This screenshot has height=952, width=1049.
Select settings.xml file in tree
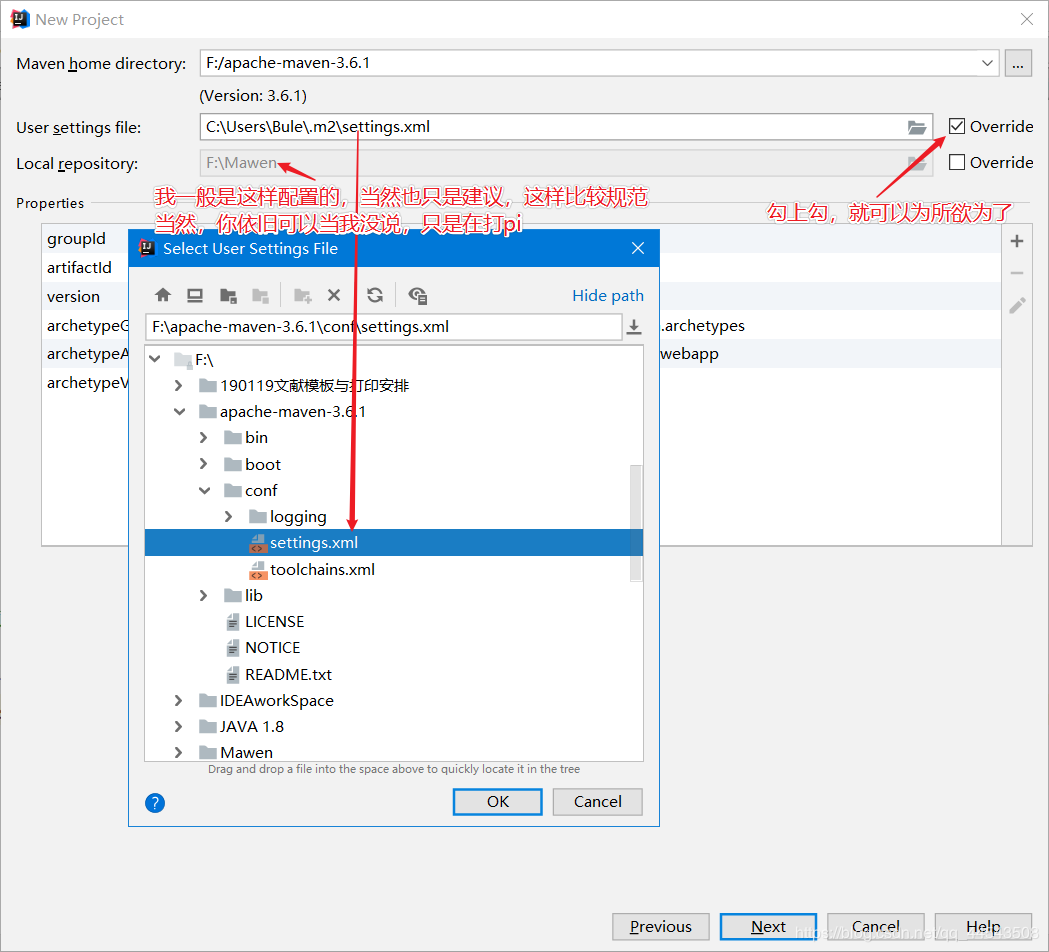(x=393, y=543)
